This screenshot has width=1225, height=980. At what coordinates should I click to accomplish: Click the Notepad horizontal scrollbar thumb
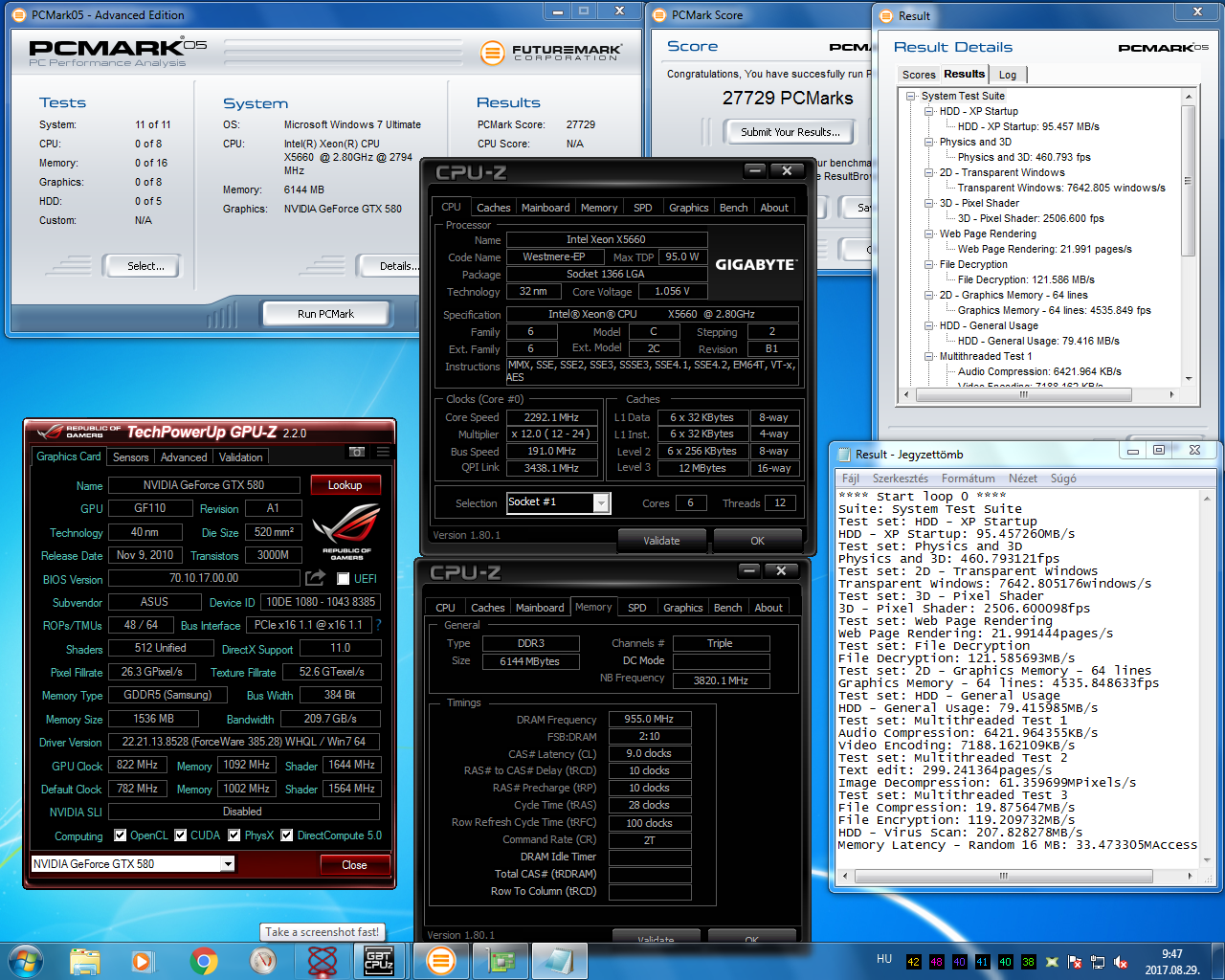[x=1003, y=876]
